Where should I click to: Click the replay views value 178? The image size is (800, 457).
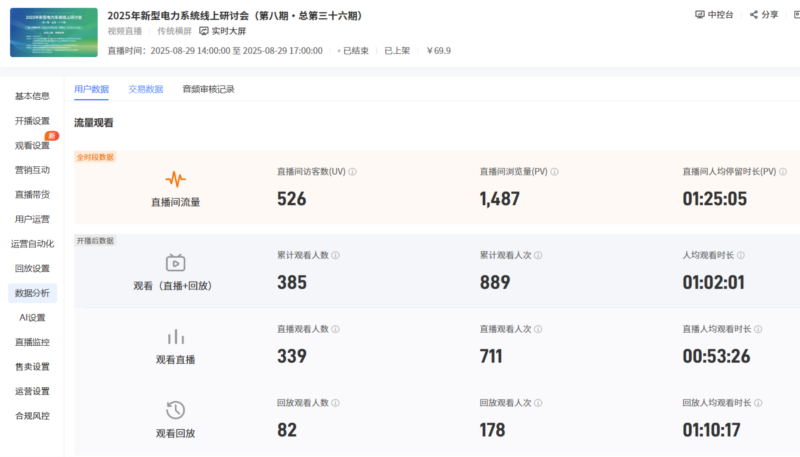tap(492, 429)
